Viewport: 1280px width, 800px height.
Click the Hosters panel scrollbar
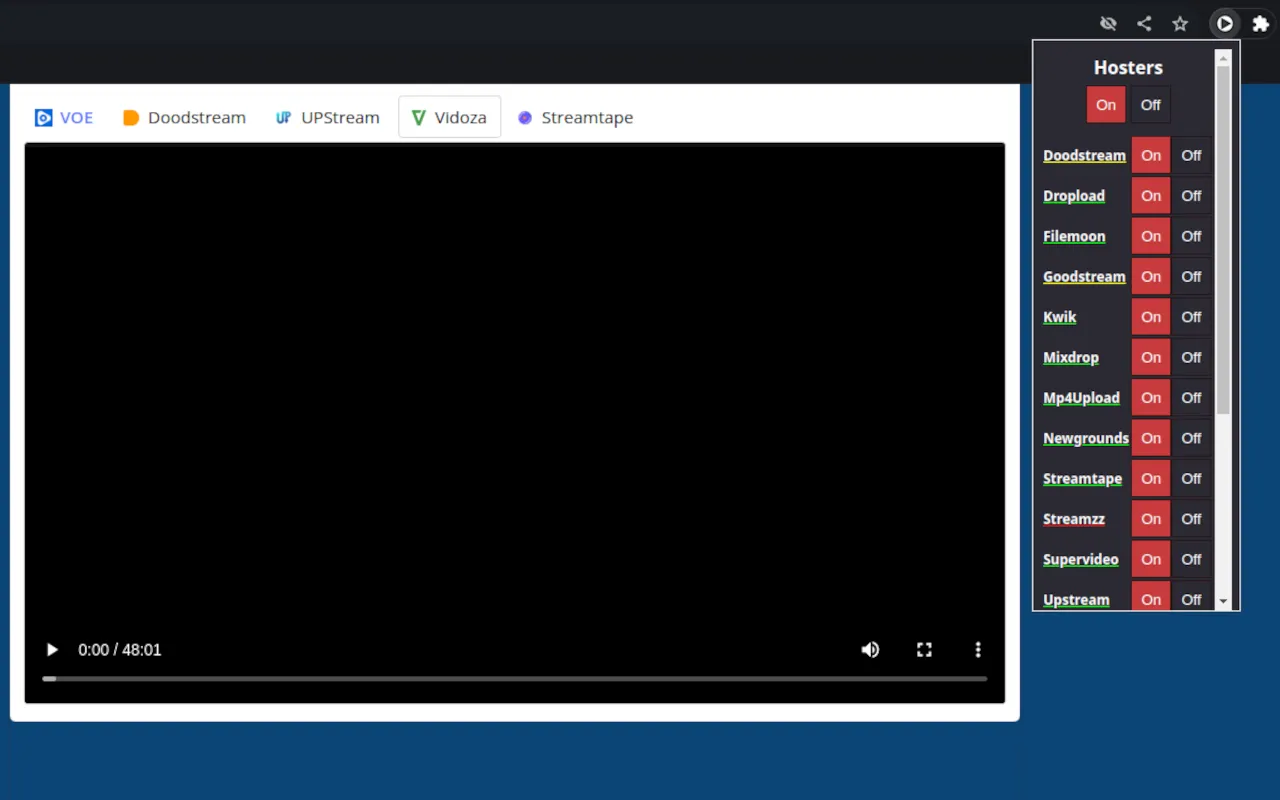pos(1222,300)
